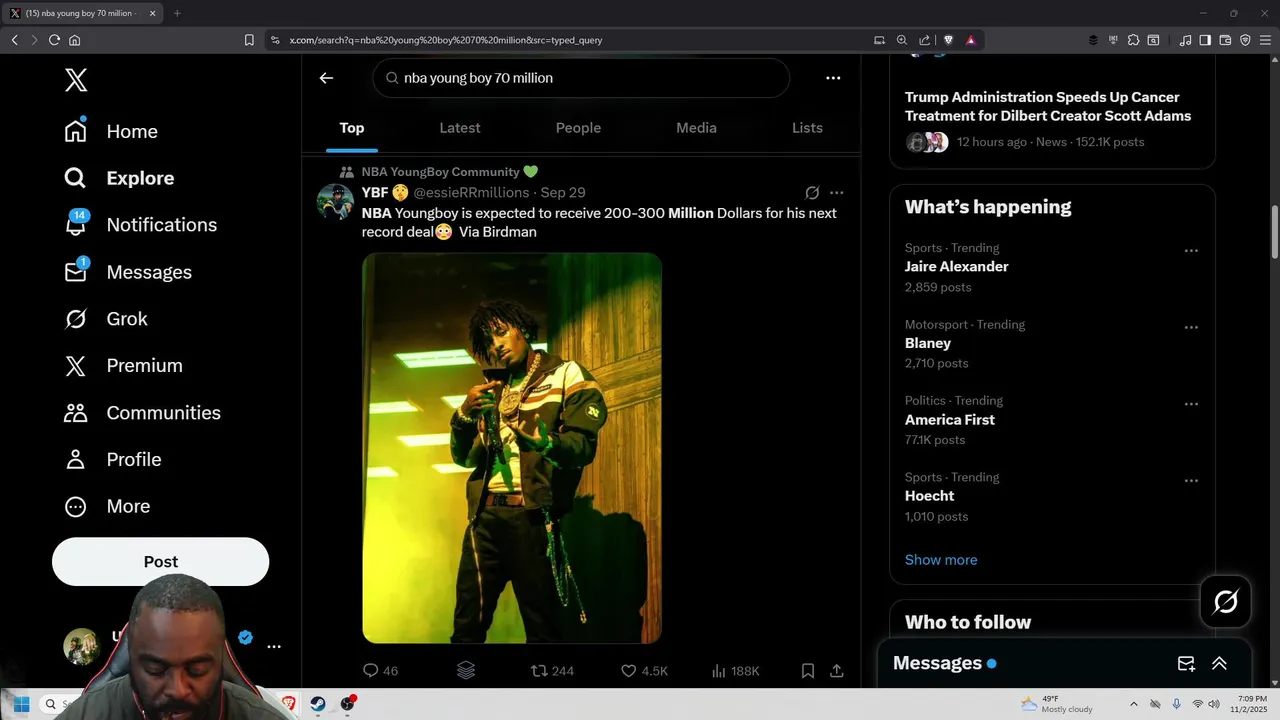Open options for Jaire Alexander trend
The image size is (1280, 720).
click(1191, 251)
